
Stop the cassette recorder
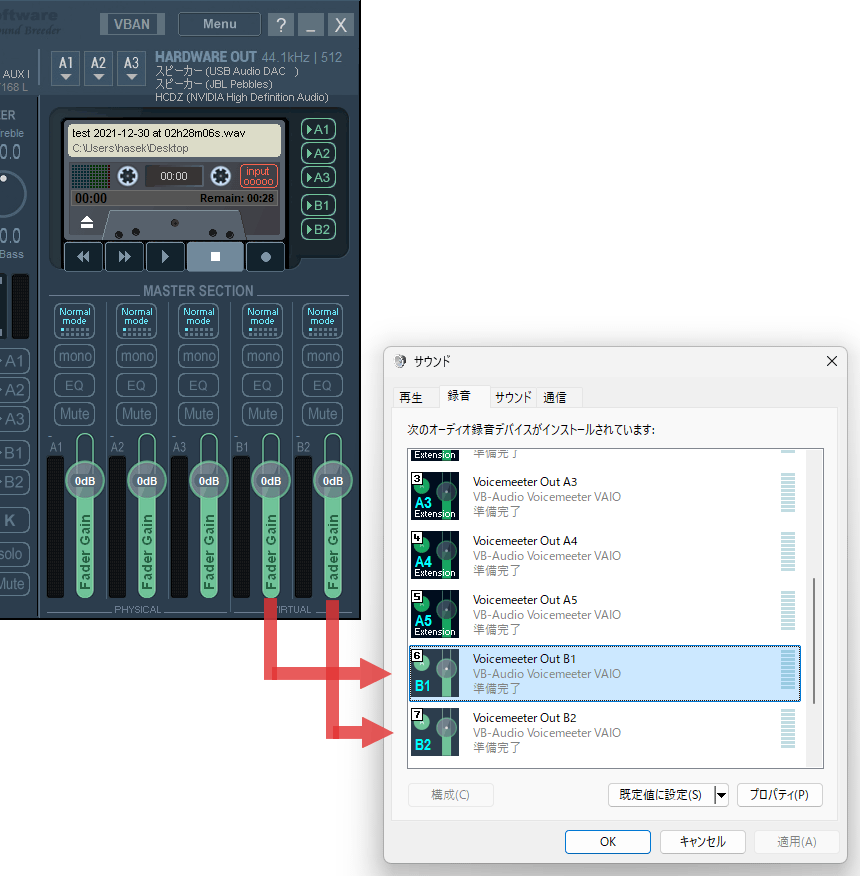click(215, 257)
